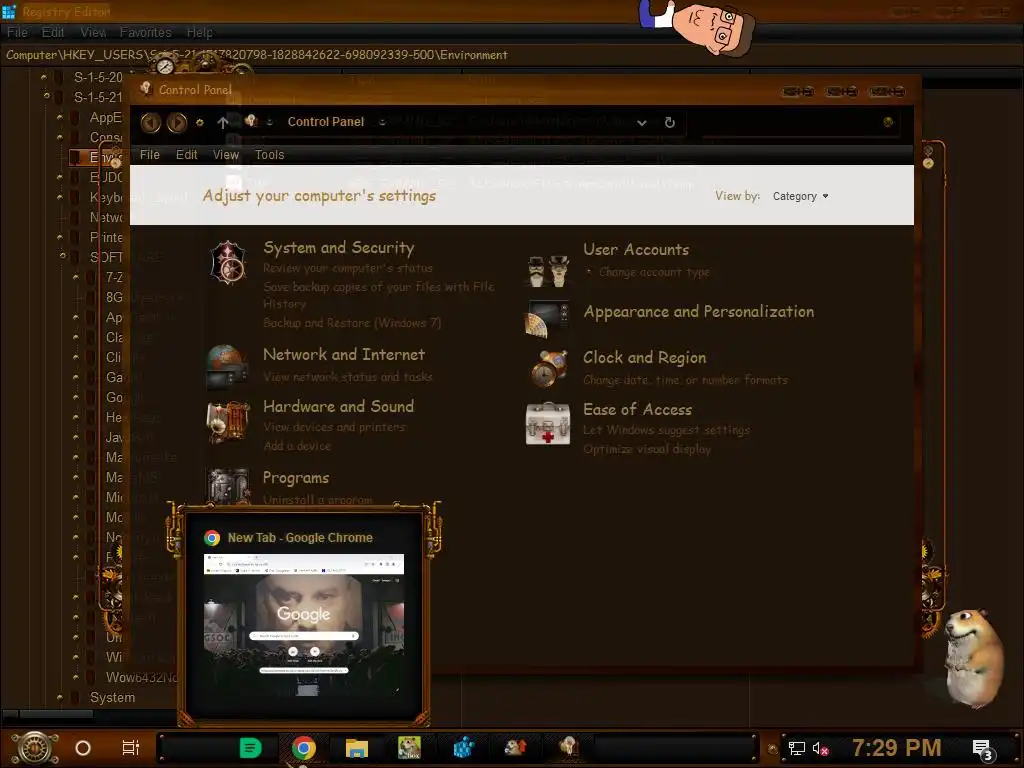
Task: Open the System and Security category icon
Action: pyautogui.click(x=228, y=263)
